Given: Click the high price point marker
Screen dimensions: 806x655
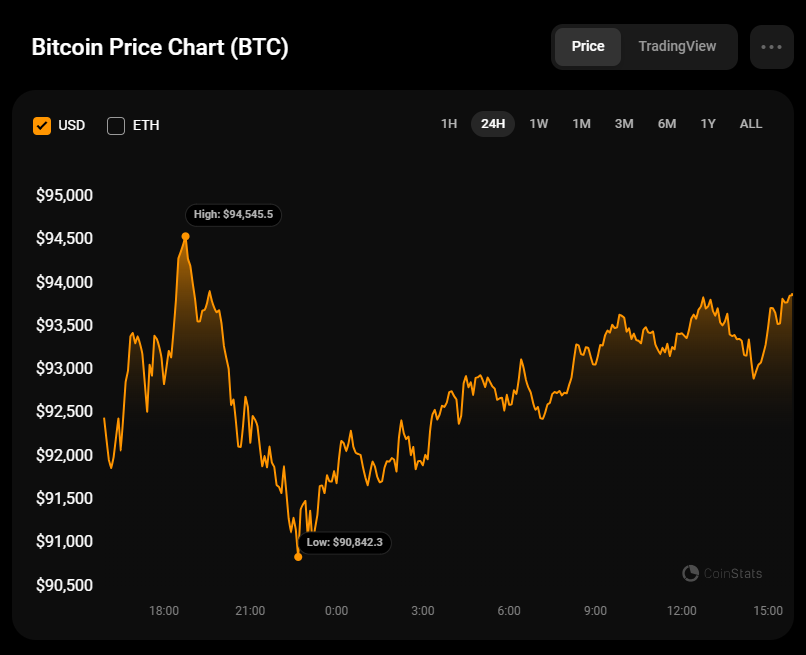Looking at the screenshot, I should (185, 237).
